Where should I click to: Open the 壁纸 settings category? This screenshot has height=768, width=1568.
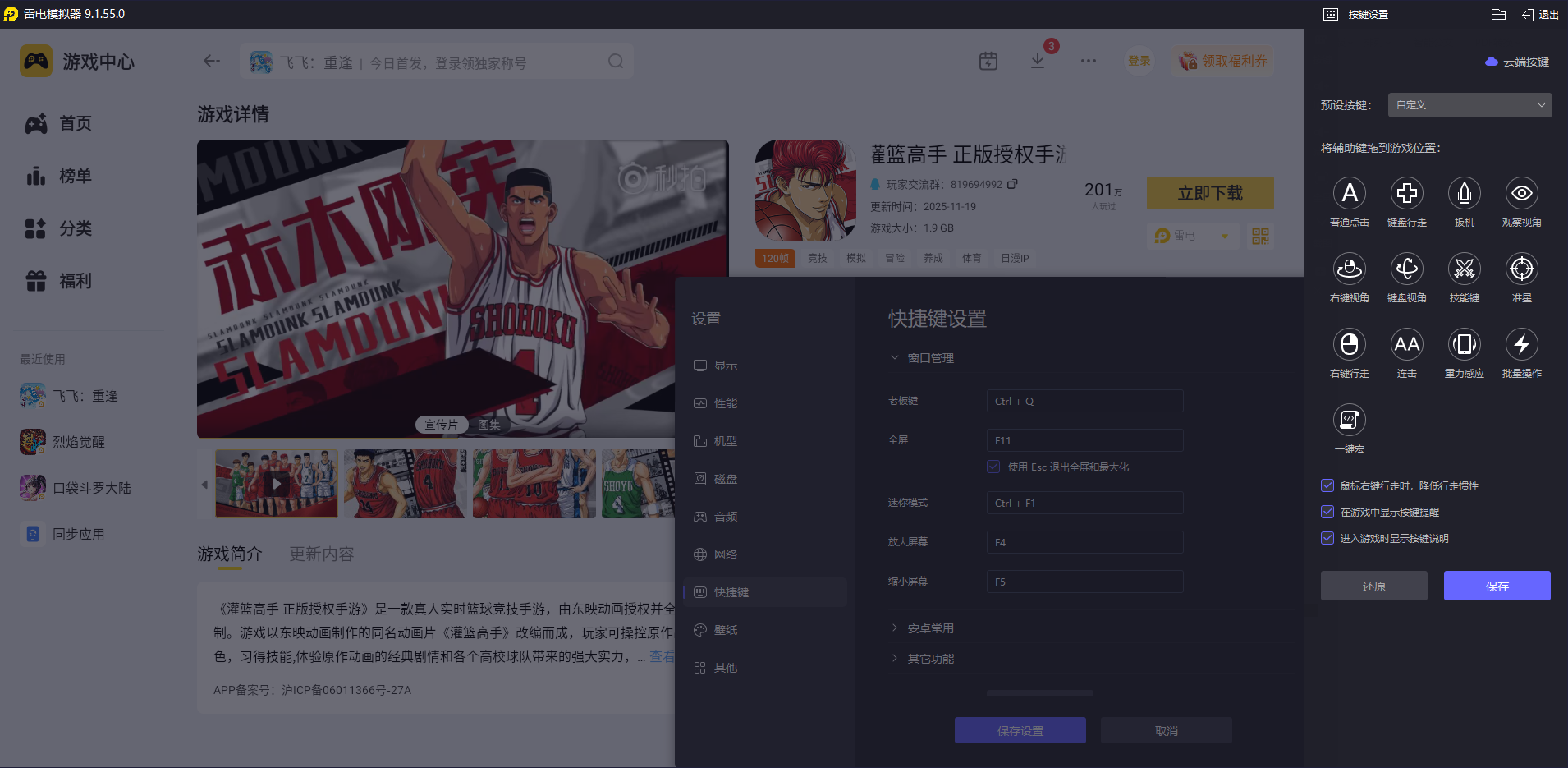coord(724,629)
